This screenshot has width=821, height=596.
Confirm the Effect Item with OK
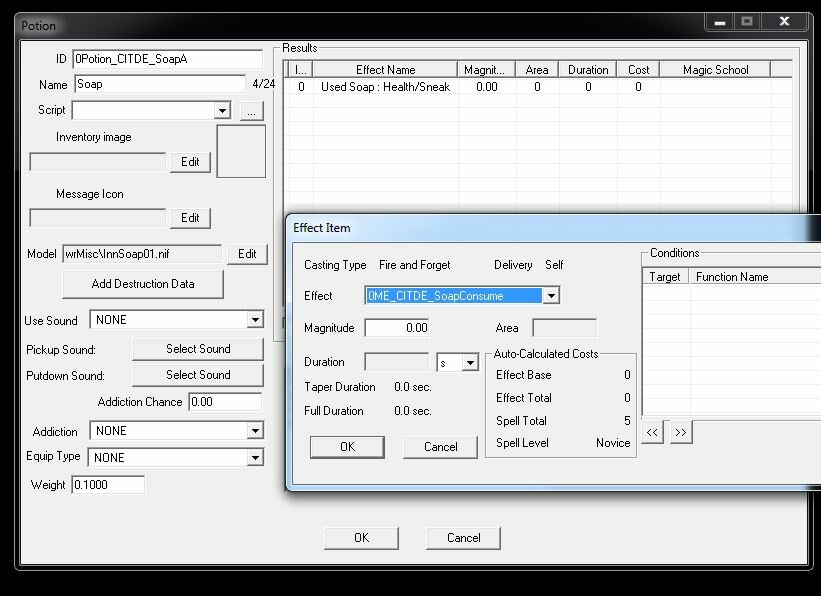coord(347,447)
